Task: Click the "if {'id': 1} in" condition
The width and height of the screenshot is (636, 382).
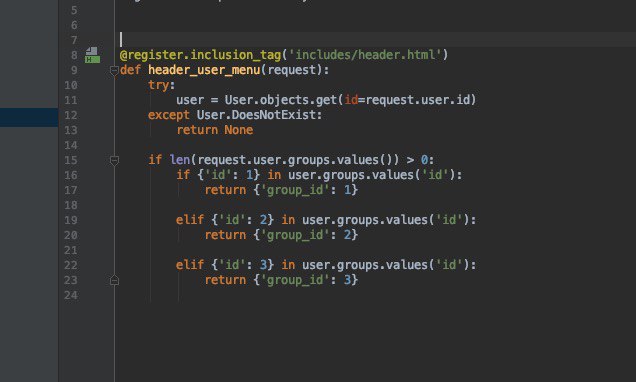Action: pos(229,175)
